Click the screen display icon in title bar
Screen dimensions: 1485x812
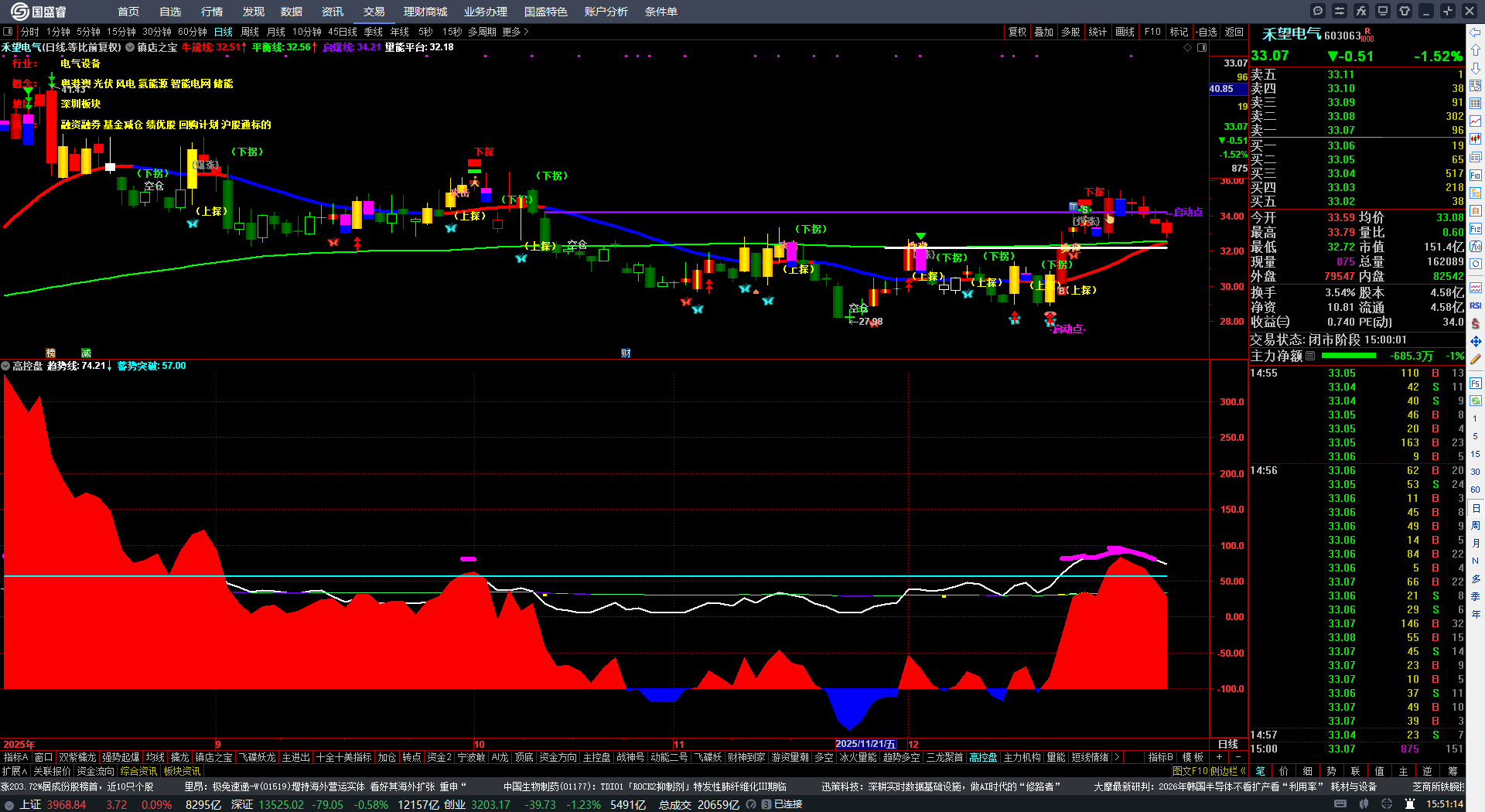(1383, 11)
